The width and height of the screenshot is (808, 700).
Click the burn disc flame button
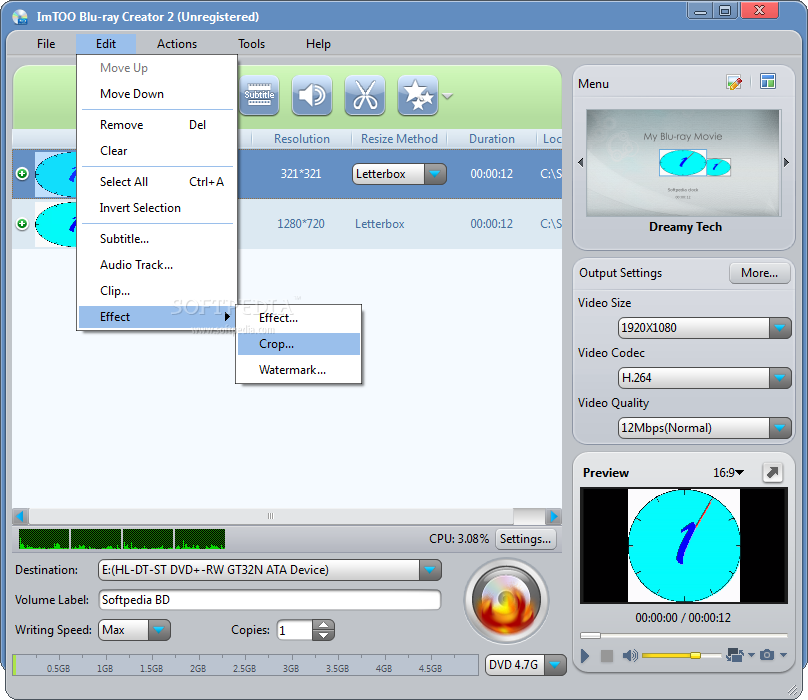pyautogui.click(x=506, y=601)
